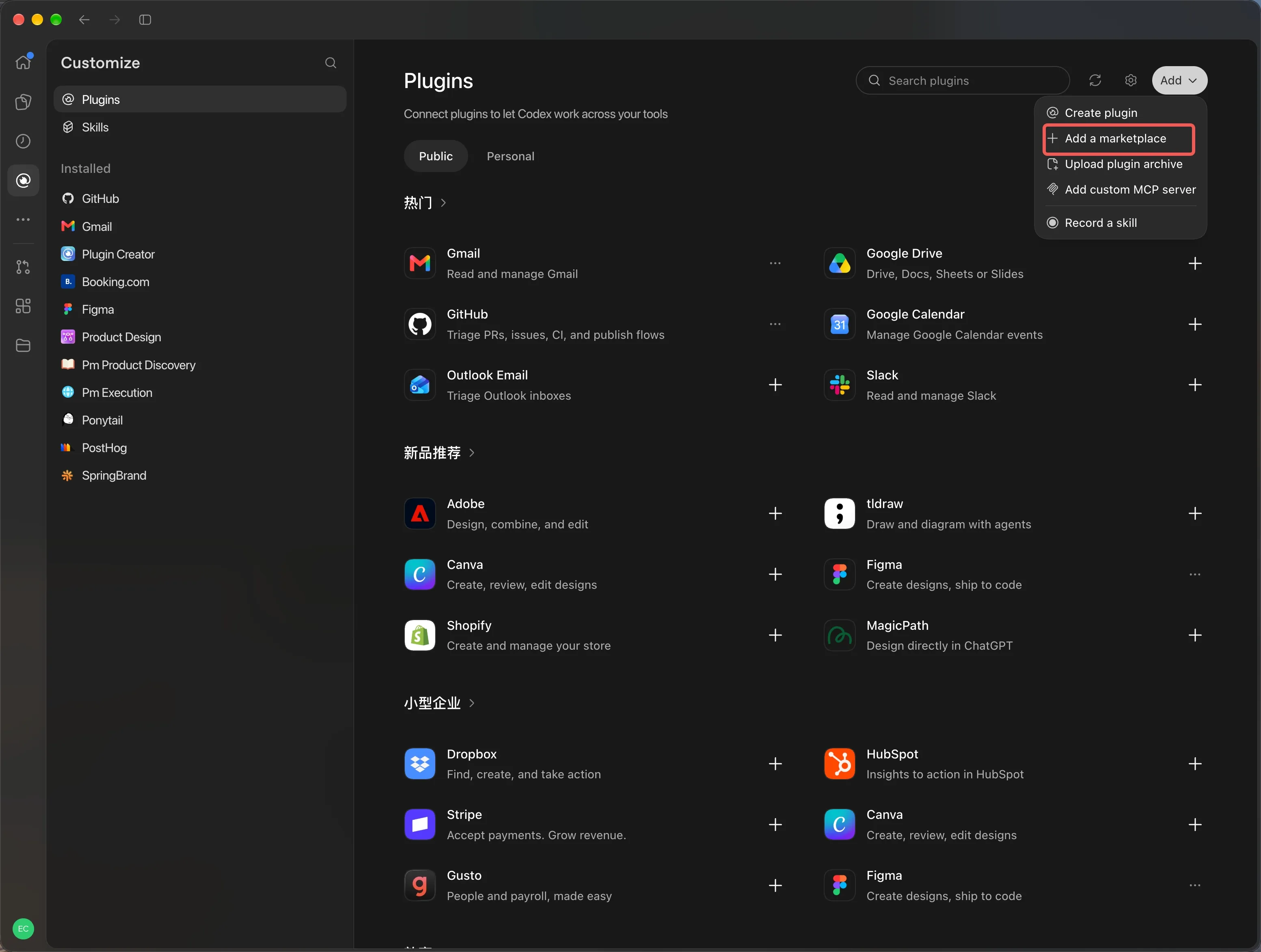Open the three-dots options for Gmail plugin
1261x952 pixels.
(775, 264)
